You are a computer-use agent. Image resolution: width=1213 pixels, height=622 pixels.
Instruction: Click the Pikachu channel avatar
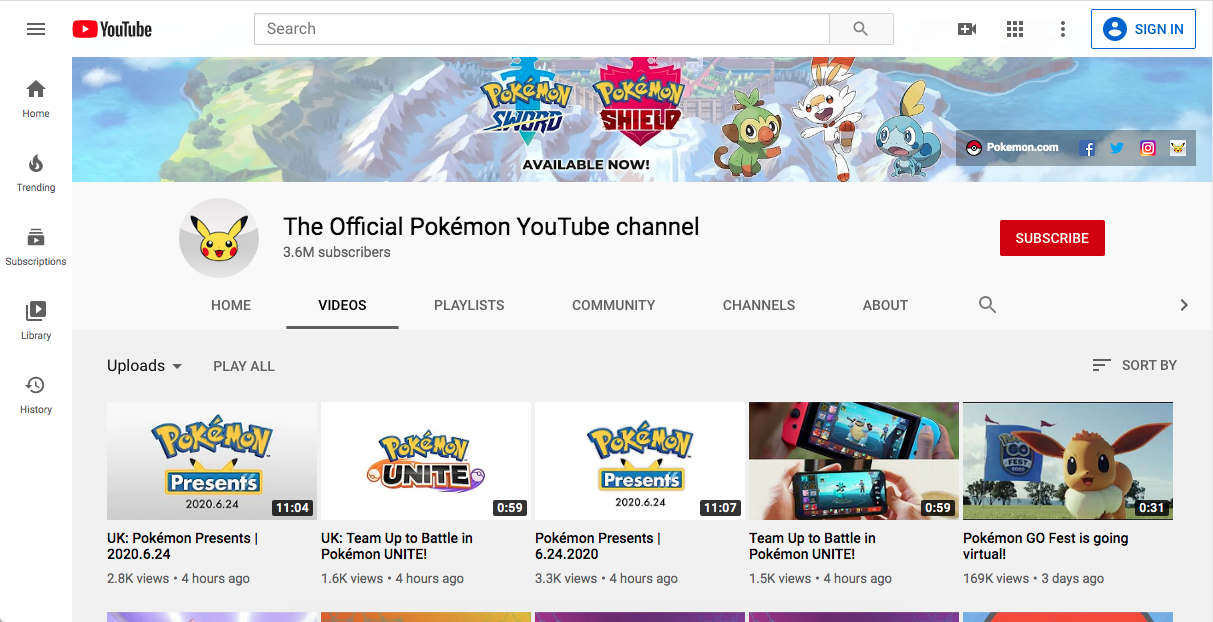click(x=219, y=238)
